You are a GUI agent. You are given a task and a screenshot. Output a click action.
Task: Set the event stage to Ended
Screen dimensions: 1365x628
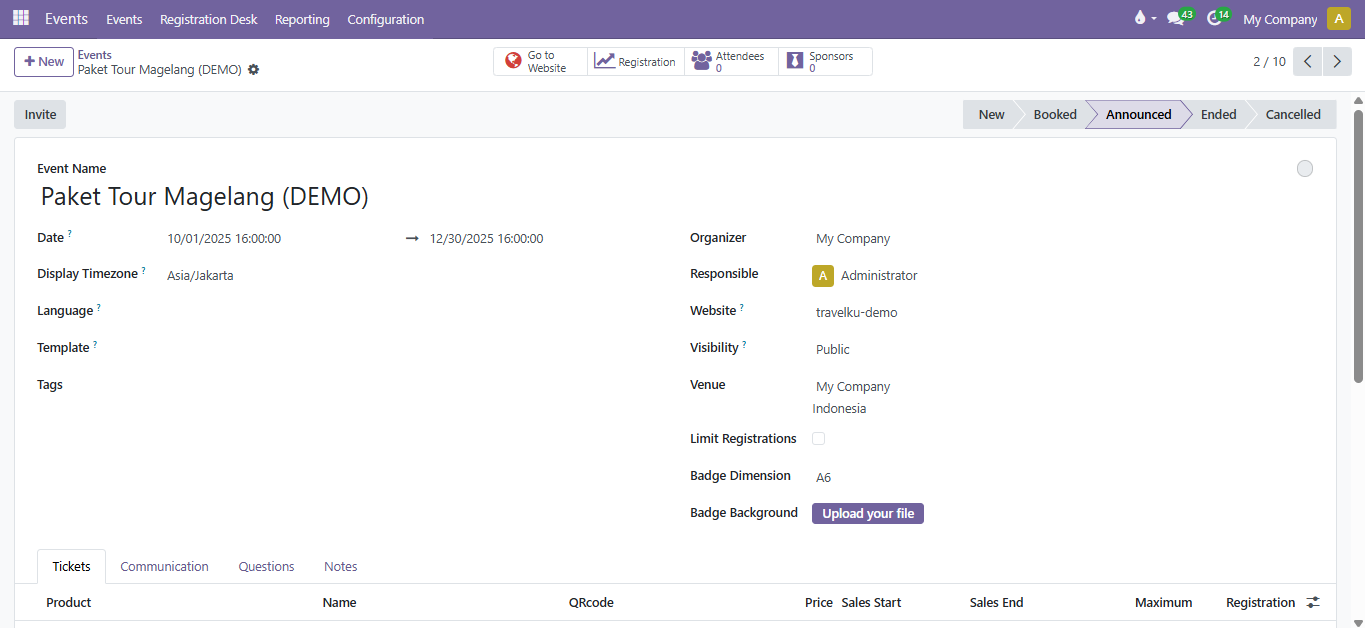pos(1218,115)
